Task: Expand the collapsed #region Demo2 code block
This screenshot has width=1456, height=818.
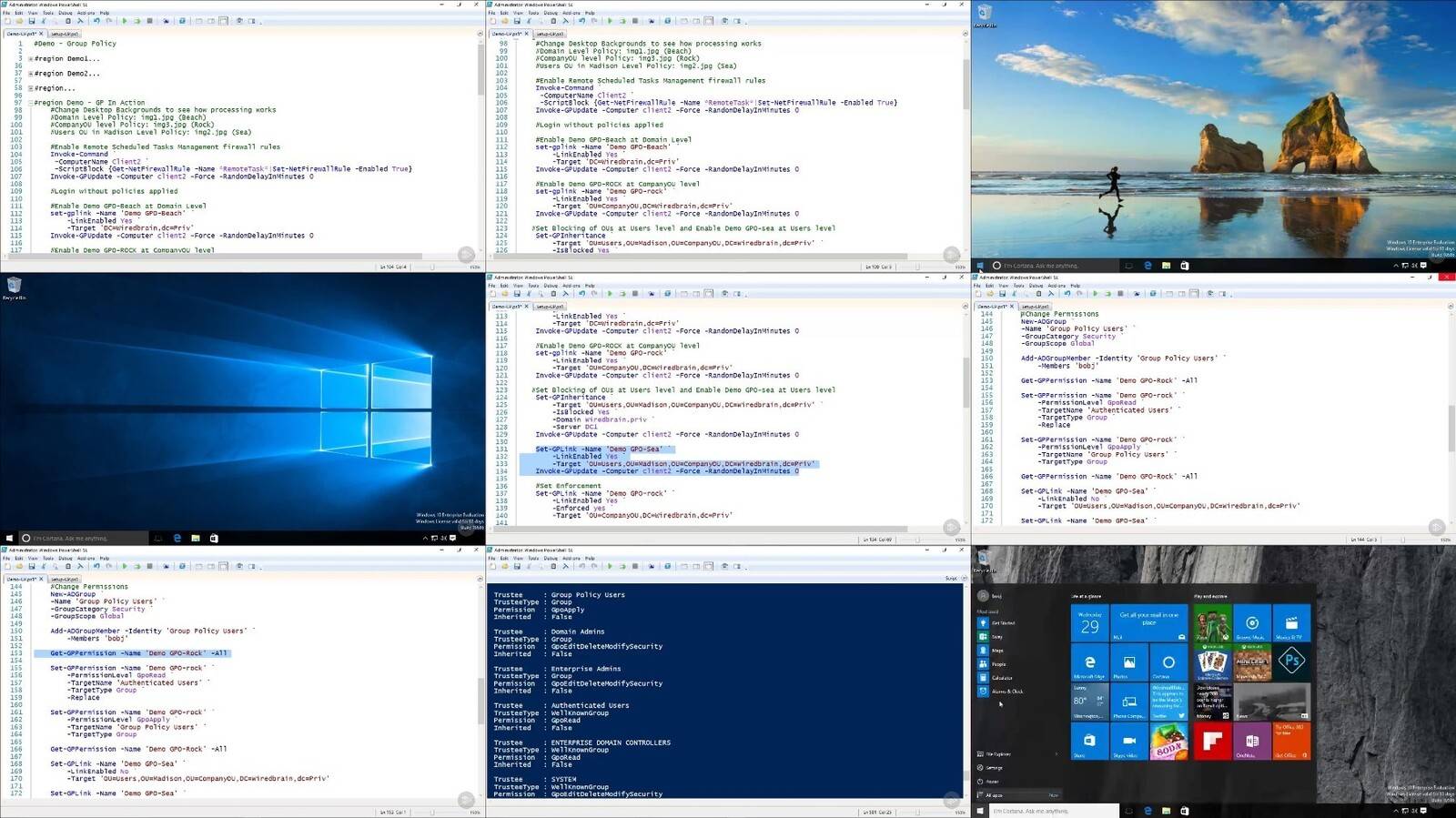Action: (30, 74)
